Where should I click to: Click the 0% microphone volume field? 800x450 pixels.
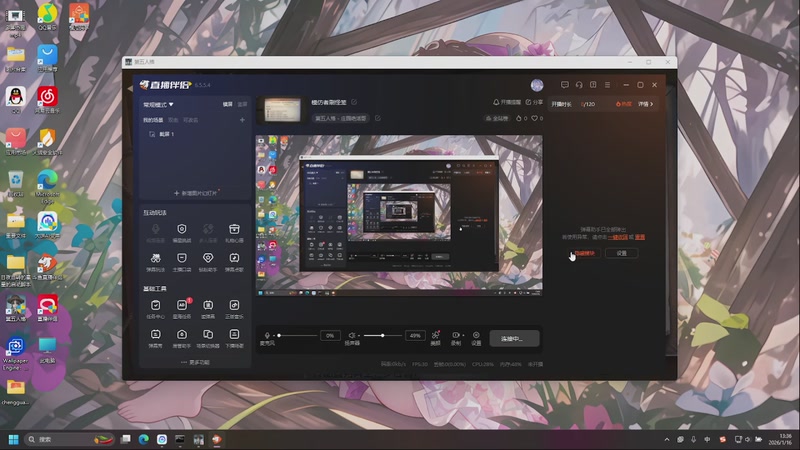point(330,335)
